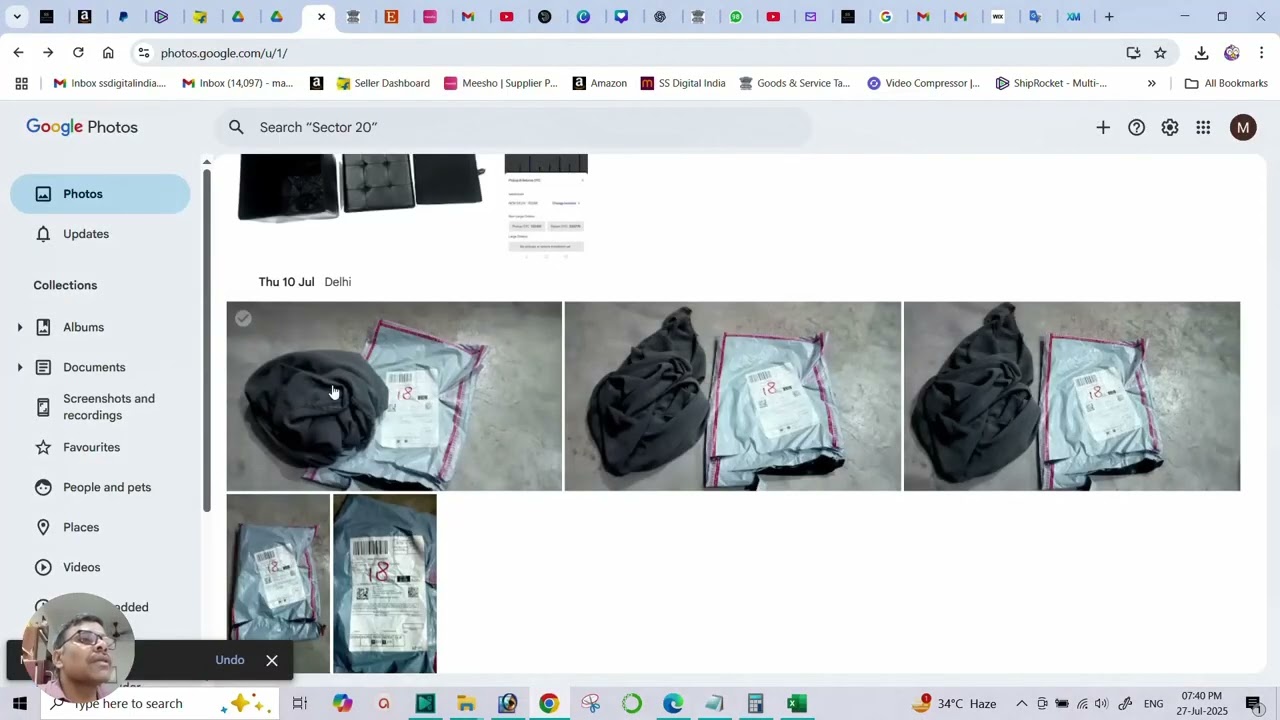Focus the Search "Sector 20" field
The width and height of the screenshot is (1280, 720).
point(514,127)
